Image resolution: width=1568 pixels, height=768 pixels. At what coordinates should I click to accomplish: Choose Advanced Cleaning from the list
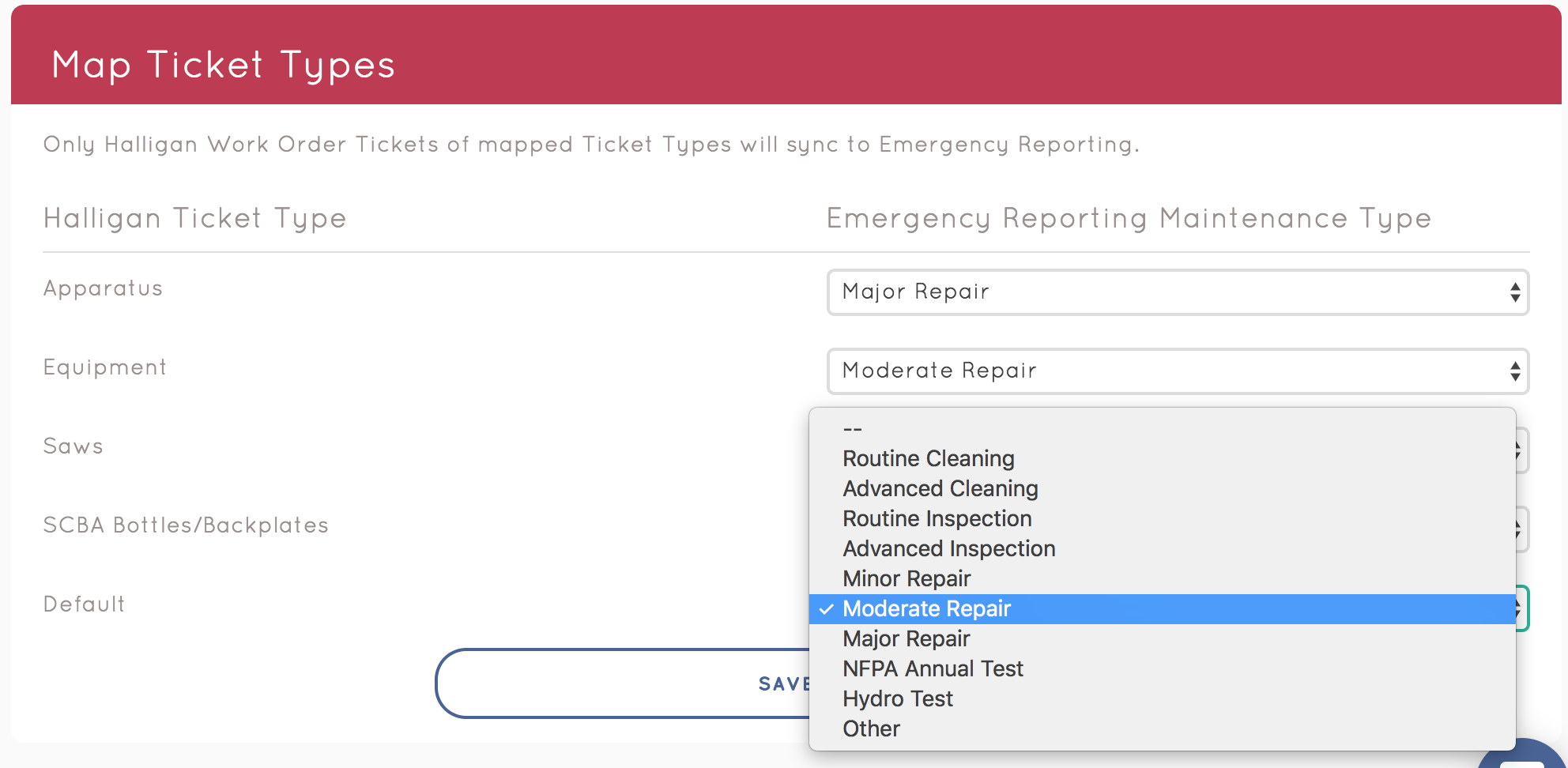pyautogui.click(x=1163, y=489)
